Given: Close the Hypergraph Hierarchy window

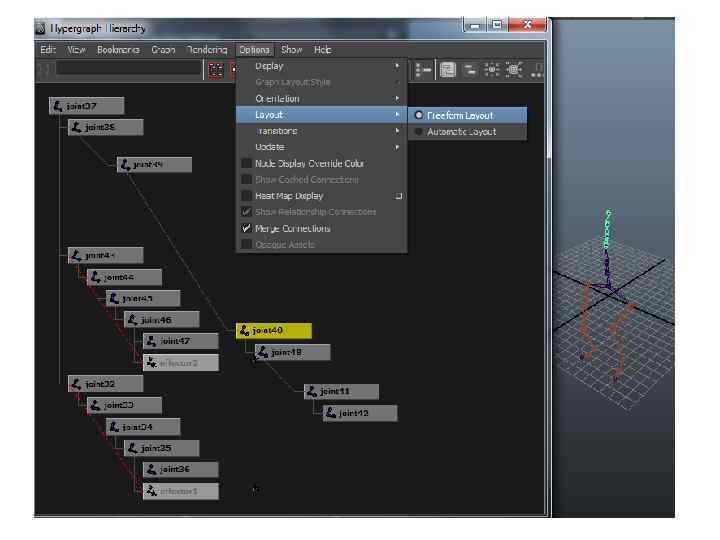Looking at the screenshot, I should pyautogui.click(x=527, y=25).
